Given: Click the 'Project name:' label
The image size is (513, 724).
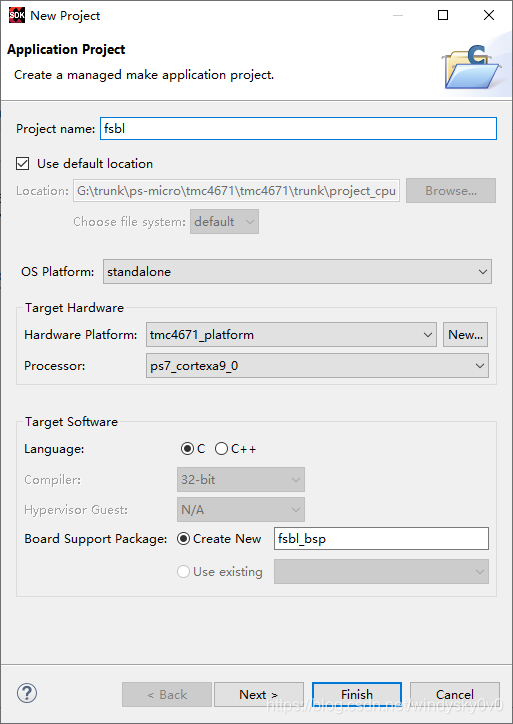Looking at the screenshot, I should pyautogui.click(x=55, y=128).
